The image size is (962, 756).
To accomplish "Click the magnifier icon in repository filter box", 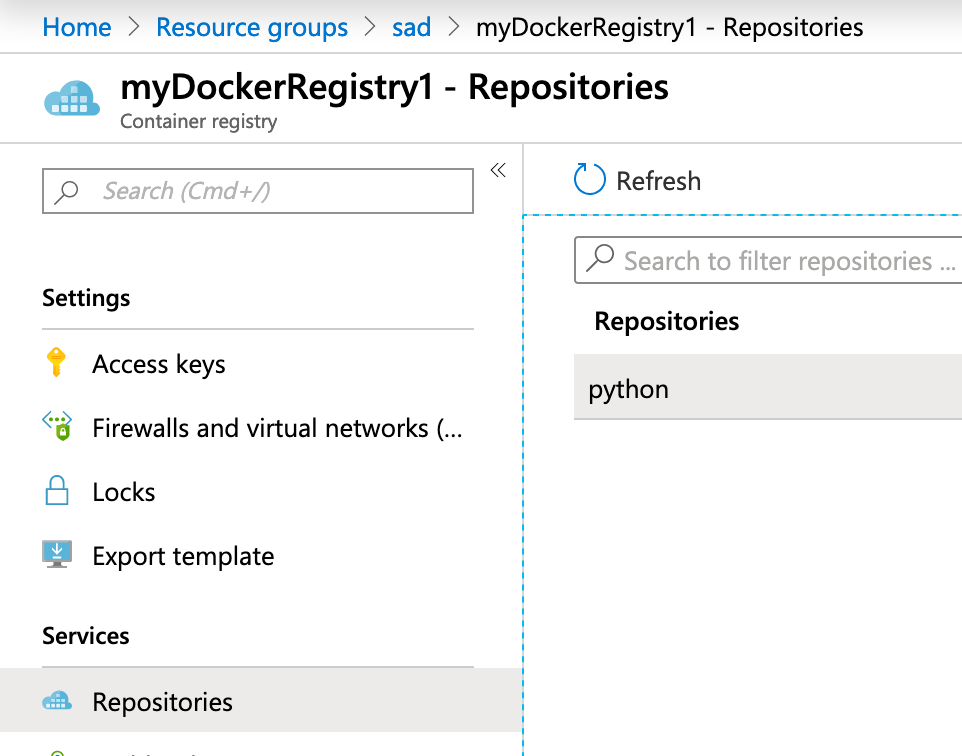I will [x=600, y=260].
